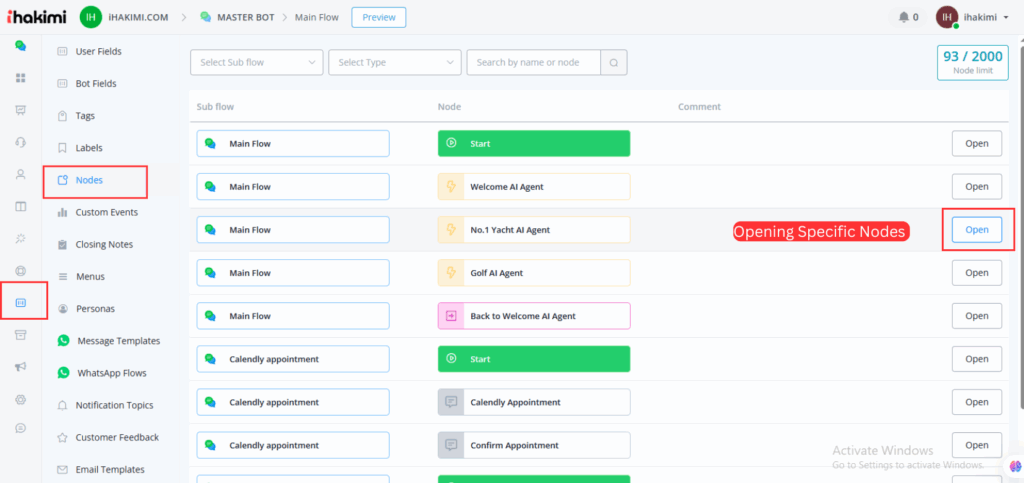Click the Preview button
Image resolution: width=1024 pixels, height=483 pixels.
click(379, 17)
